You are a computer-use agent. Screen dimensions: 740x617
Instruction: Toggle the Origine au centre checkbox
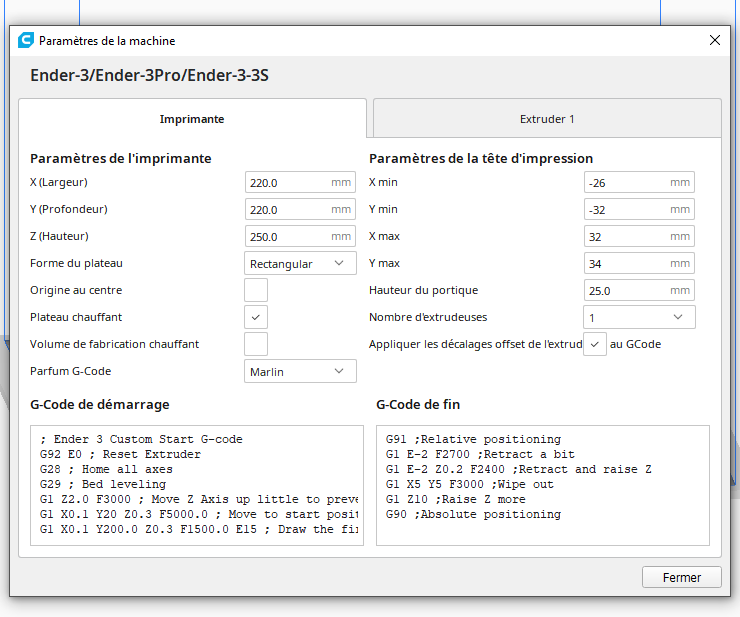pyautogui.click(x=256, y=290)
